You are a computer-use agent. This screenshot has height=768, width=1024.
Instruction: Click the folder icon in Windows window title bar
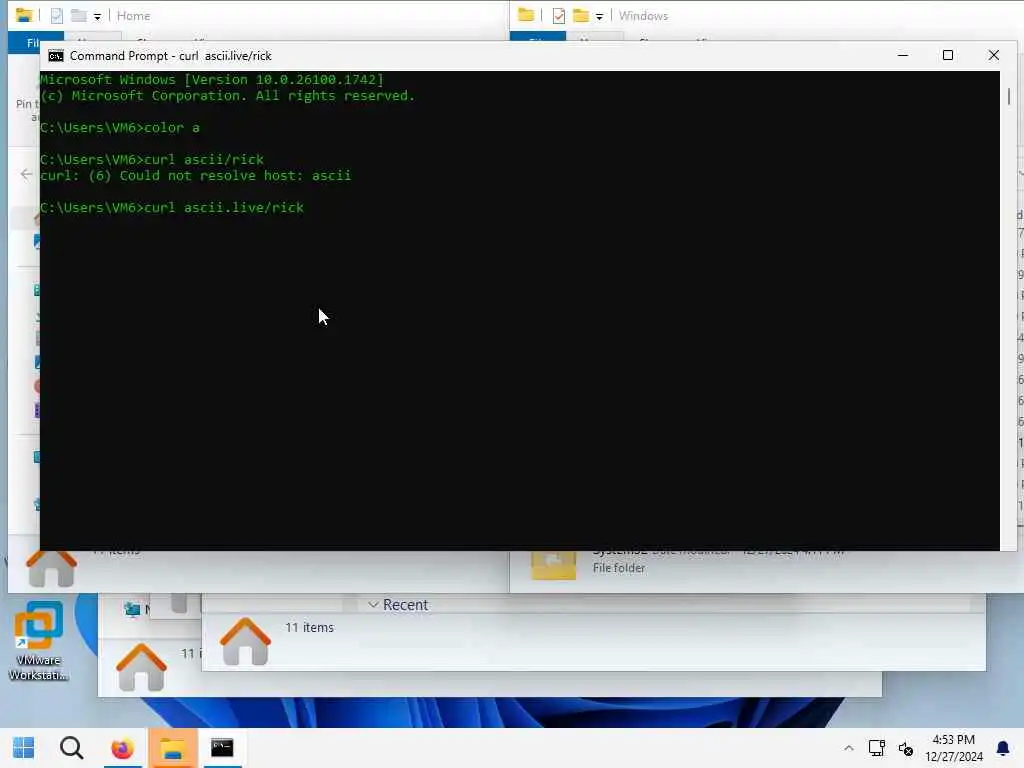(x=526, y=14)
